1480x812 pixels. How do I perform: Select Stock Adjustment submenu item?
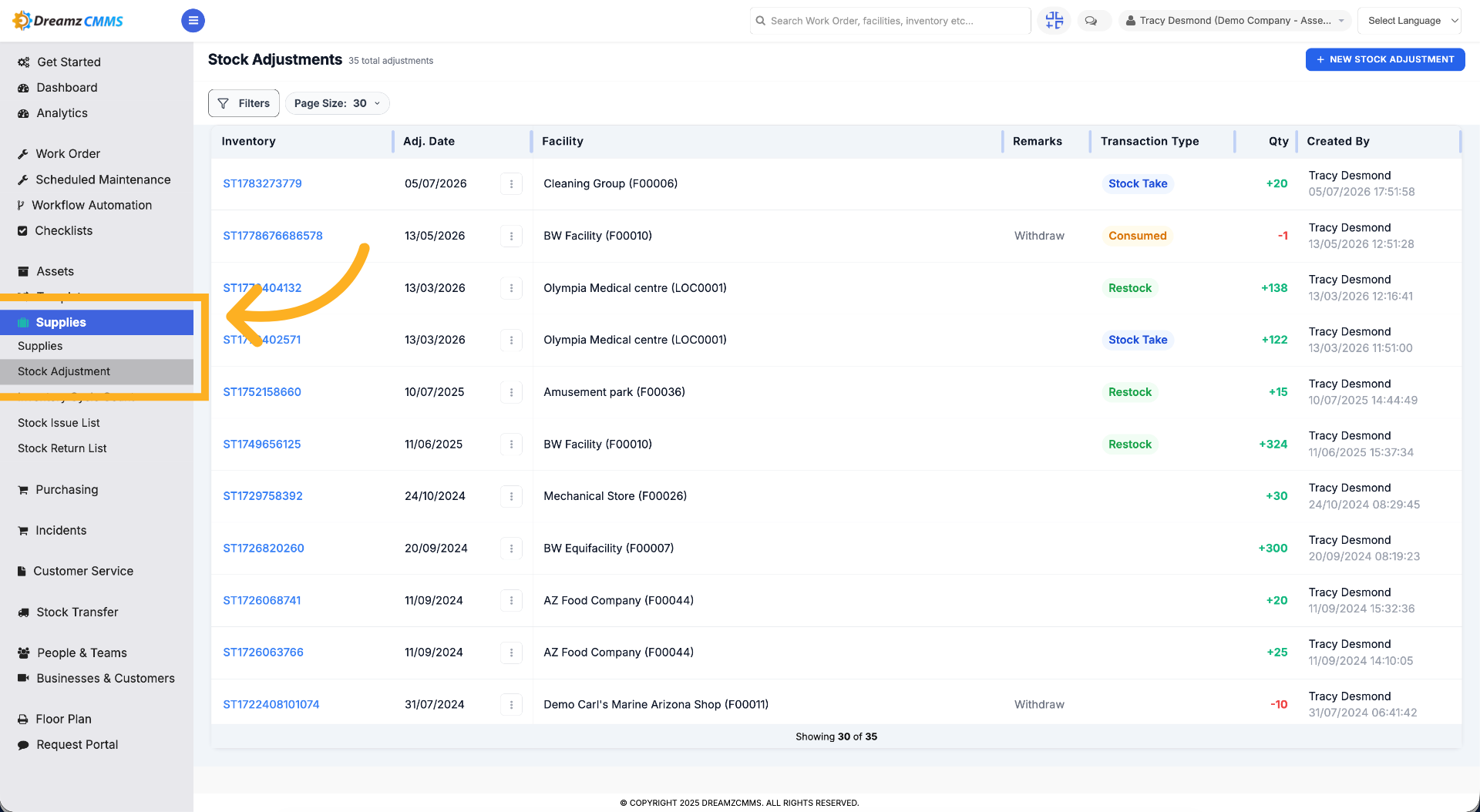96,371
